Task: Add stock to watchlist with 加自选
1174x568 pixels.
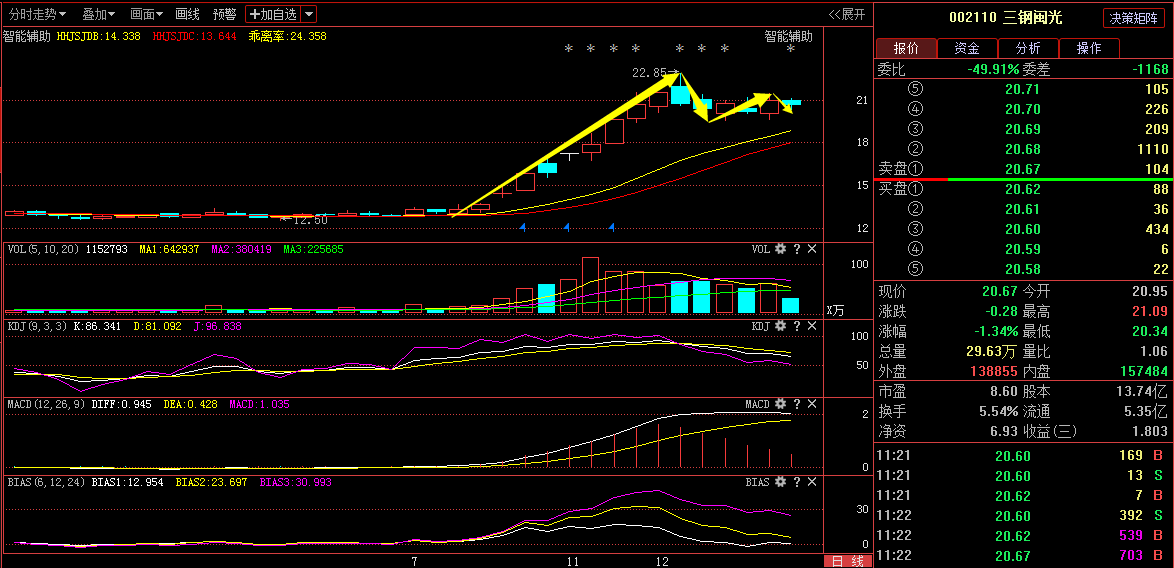Action: 273,14
